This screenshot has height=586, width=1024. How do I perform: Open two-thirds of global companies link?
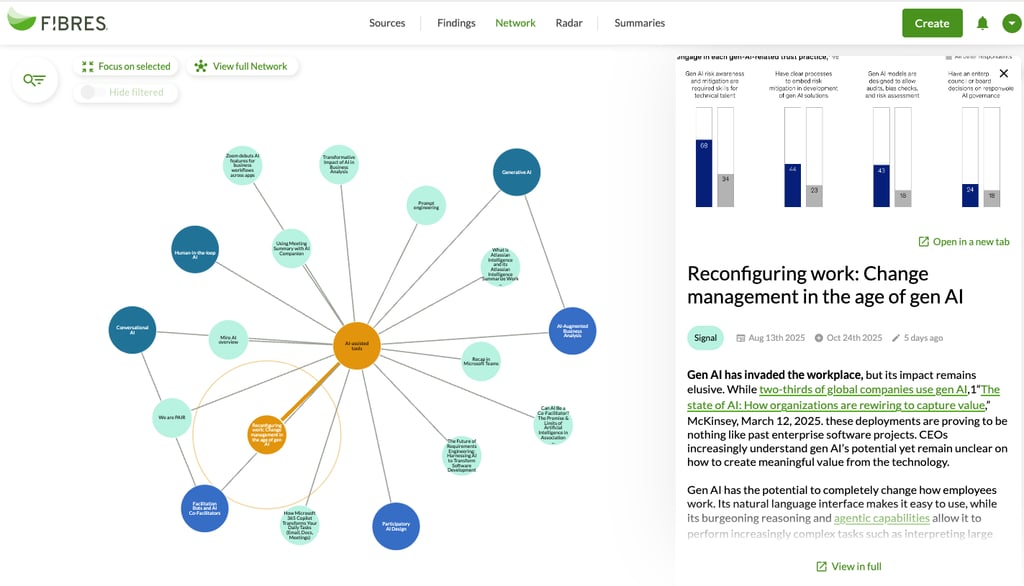coord(863,389)
